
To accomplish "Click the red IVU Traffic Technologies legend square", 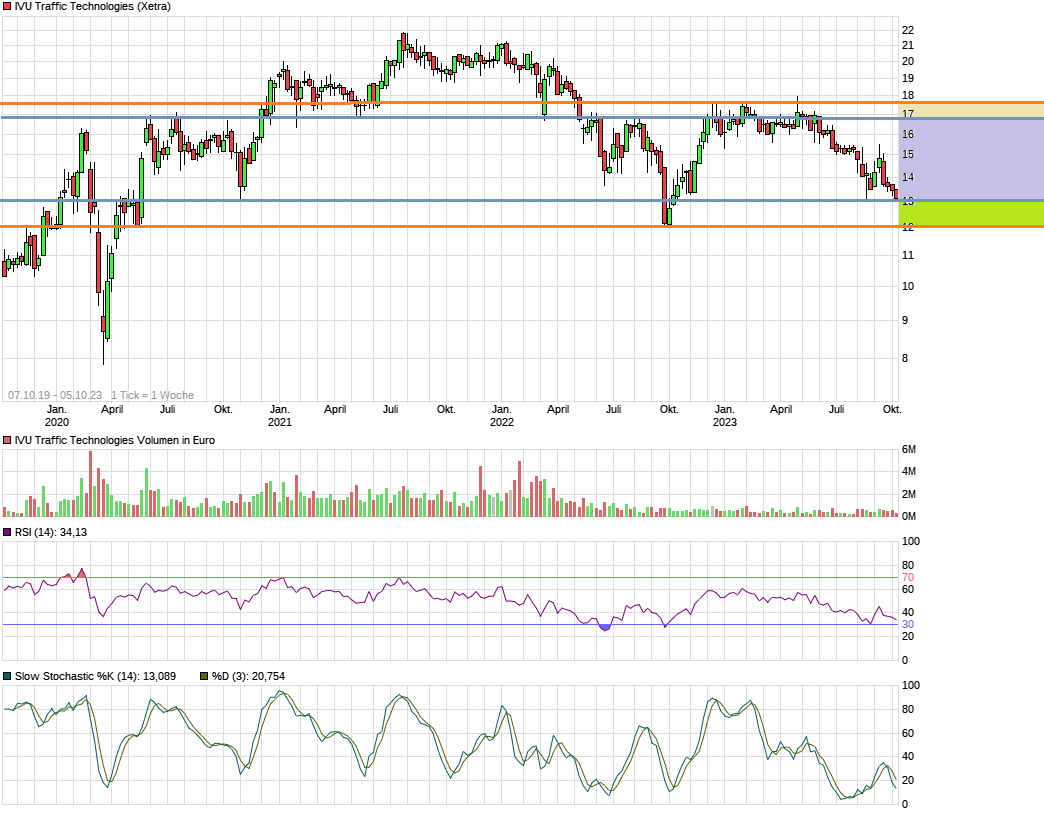I will [7, 7].
